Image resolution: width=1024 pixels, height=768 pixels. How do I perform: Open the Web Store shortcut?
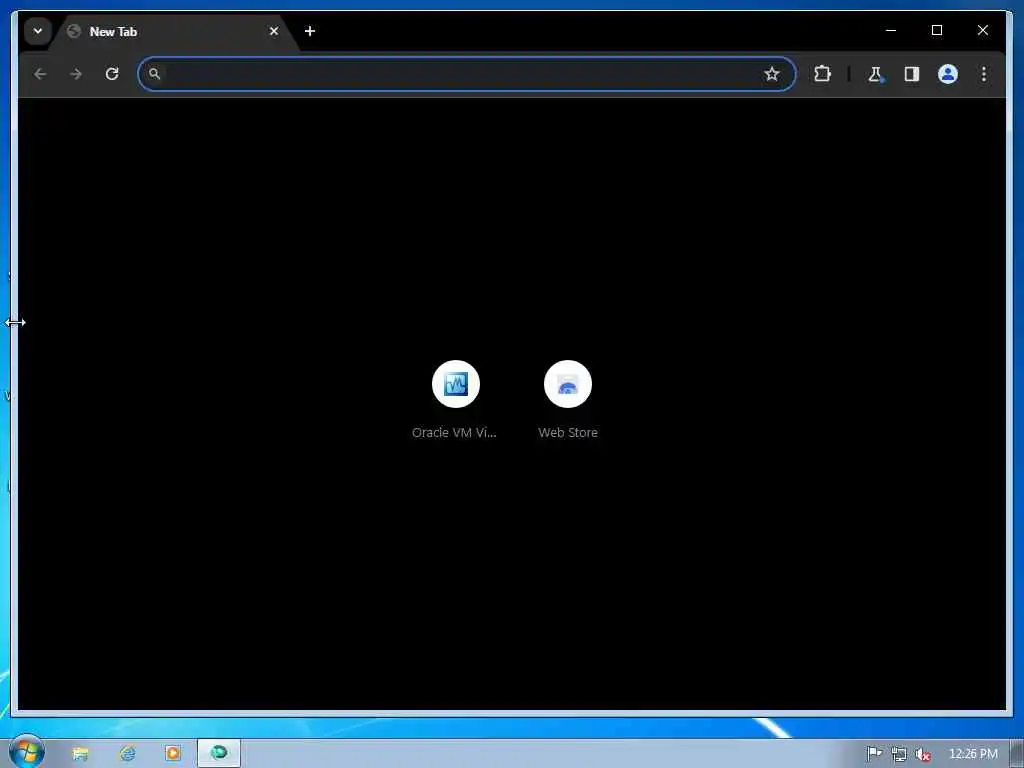(x=568, y=400)
